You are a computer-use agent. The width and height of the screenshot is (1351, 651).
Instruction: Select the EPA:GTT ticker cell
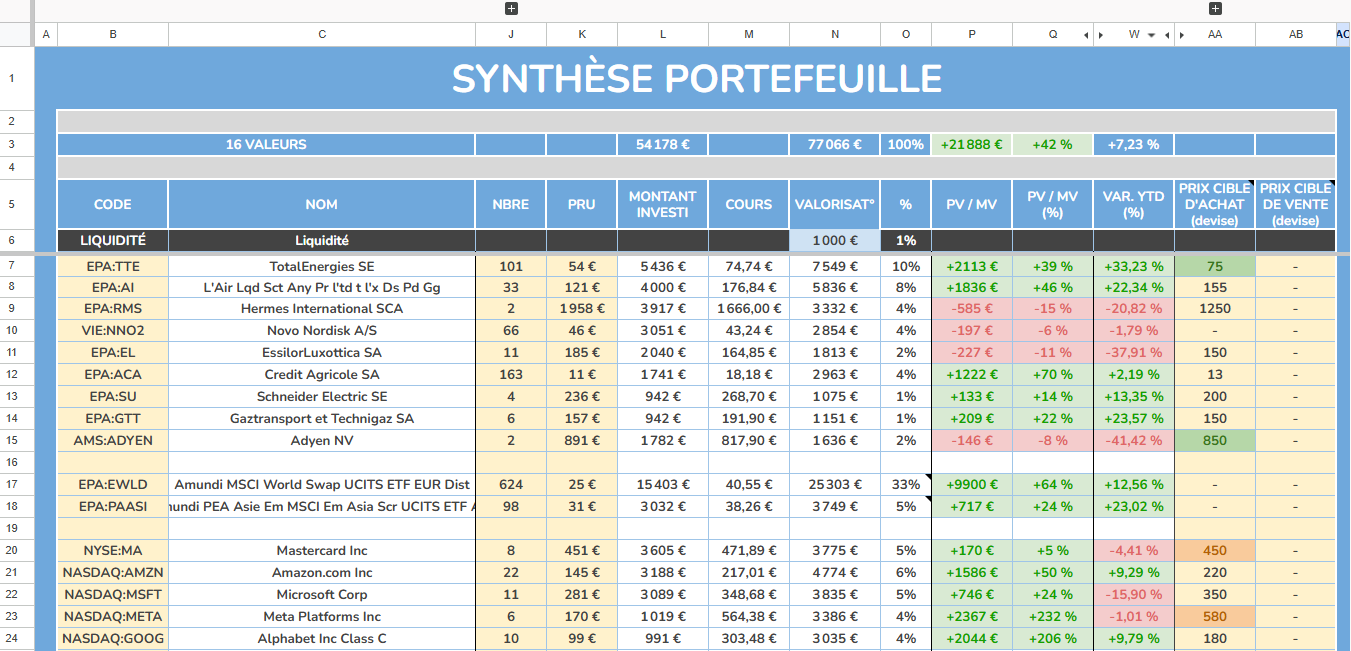point(113,419)
